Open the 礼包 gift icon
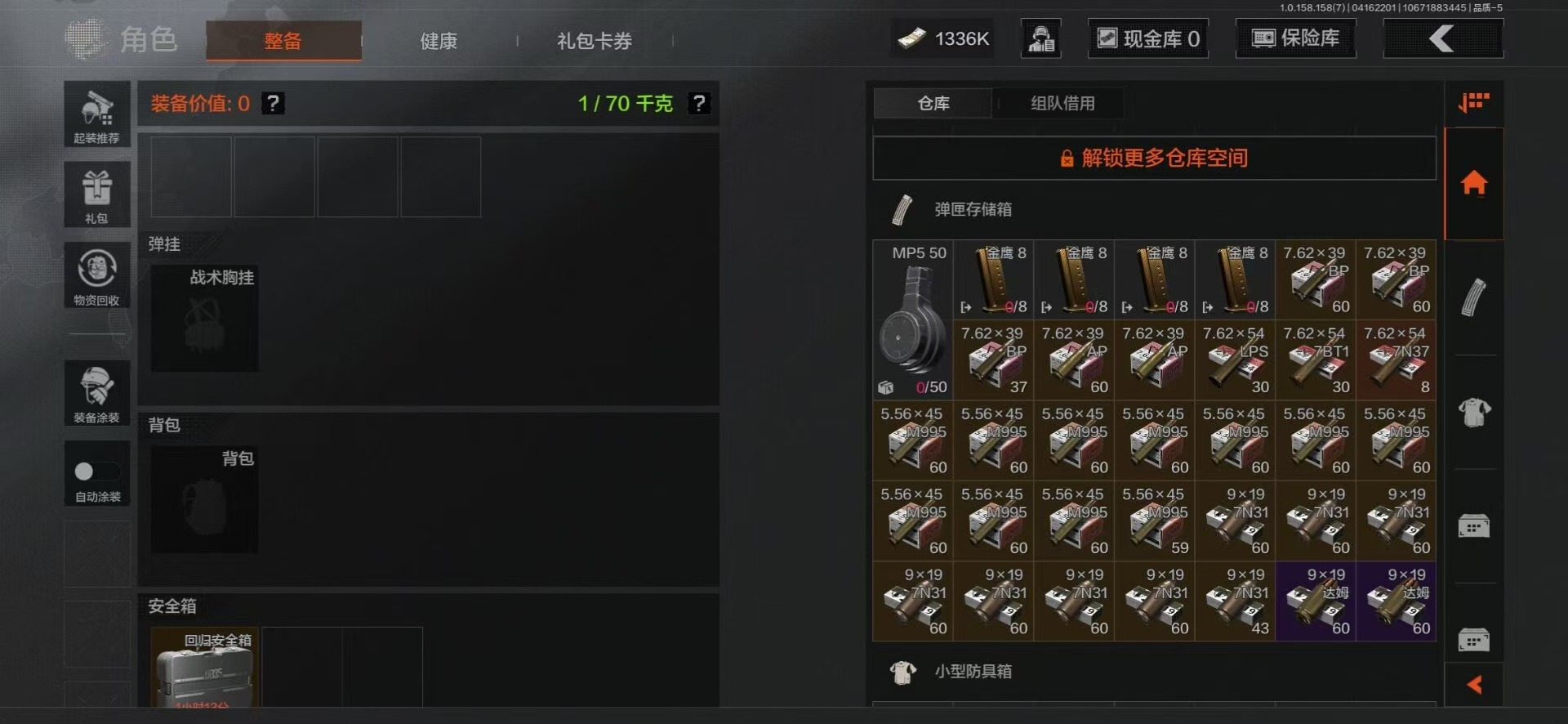The image size is (1568, 724). tap(97, 194)
